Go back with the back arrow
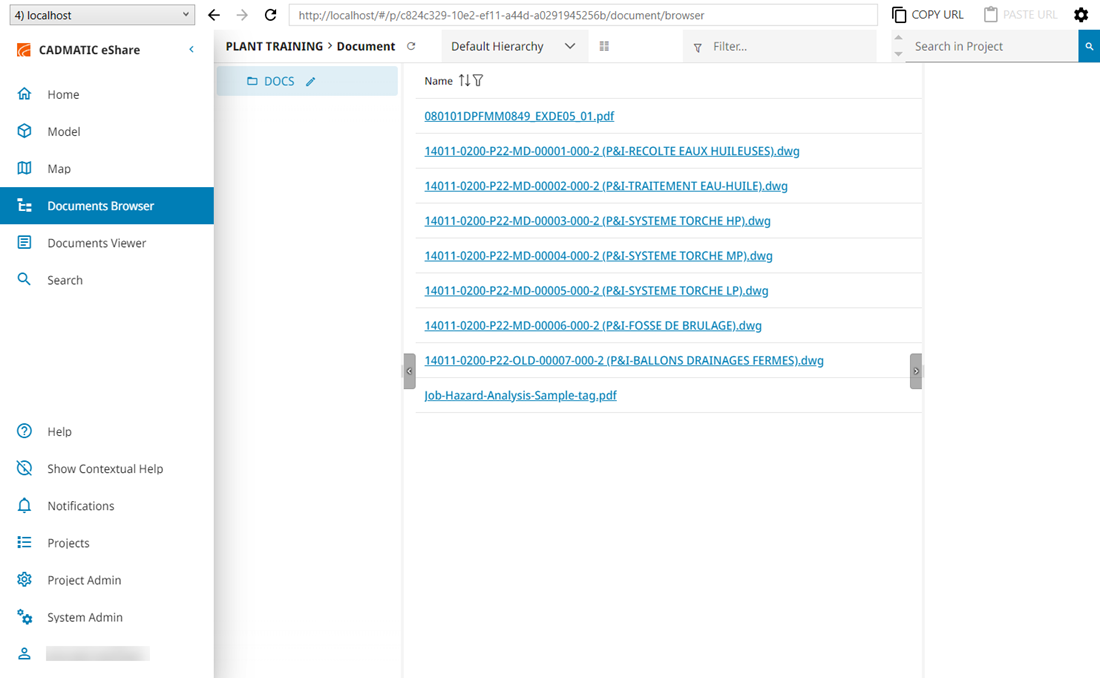Viewport: 1100px width, 678px height. click(x=214, y=15)
